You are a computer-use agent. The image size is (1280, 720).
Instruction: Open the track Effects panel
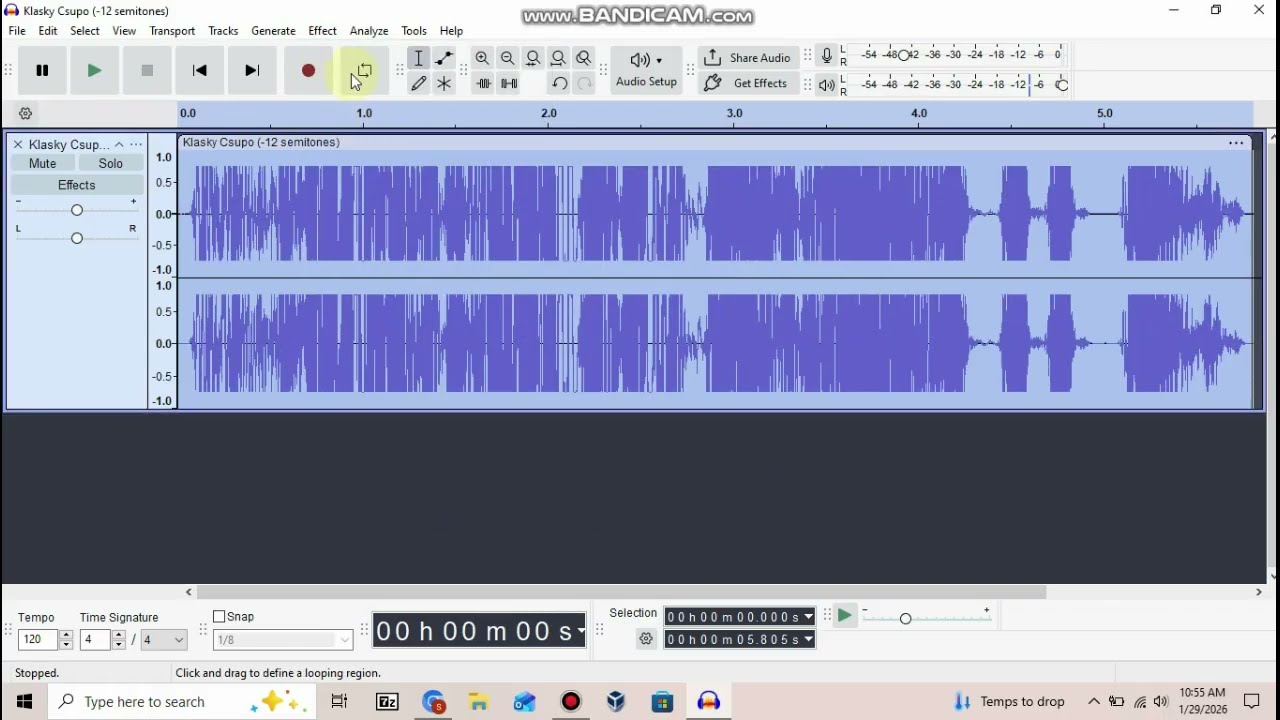(x=77, y=185)
